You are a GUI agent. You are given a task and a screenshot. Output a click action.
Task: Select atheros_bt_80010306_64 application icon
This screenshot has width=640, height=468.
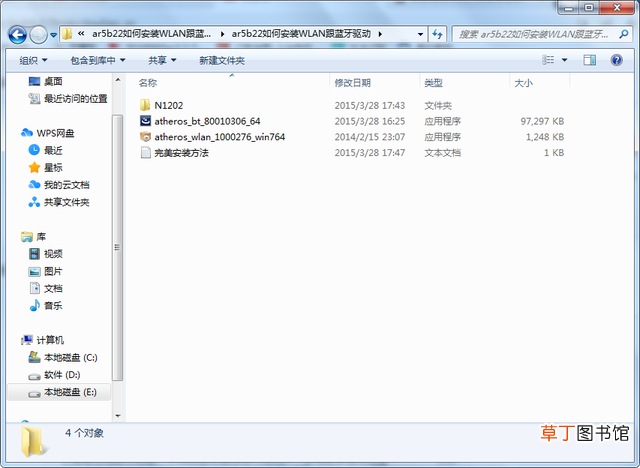click(145, 121)
